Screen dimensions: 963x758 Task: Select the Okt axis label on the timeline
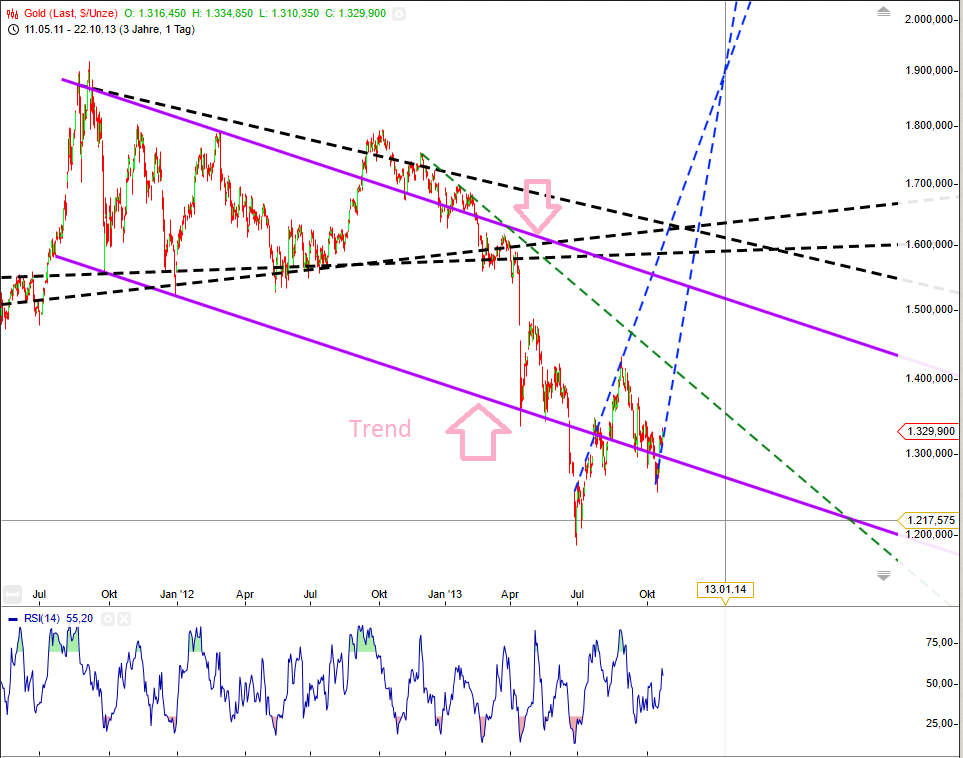click(647, 594)
